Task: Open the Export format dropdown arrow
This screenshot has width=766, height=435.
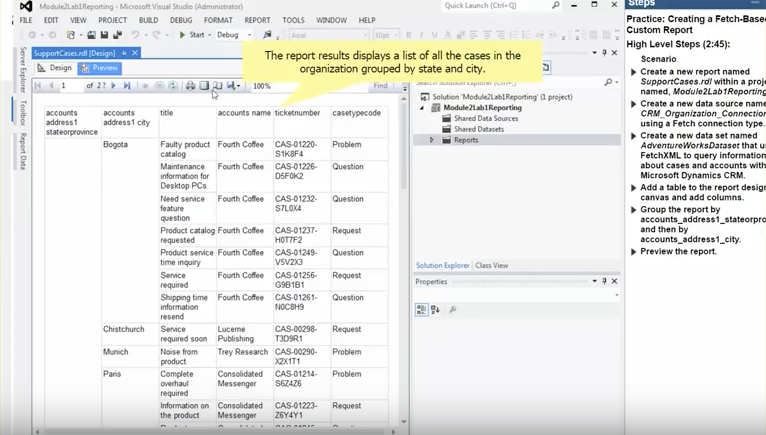Action: [238, 86]
